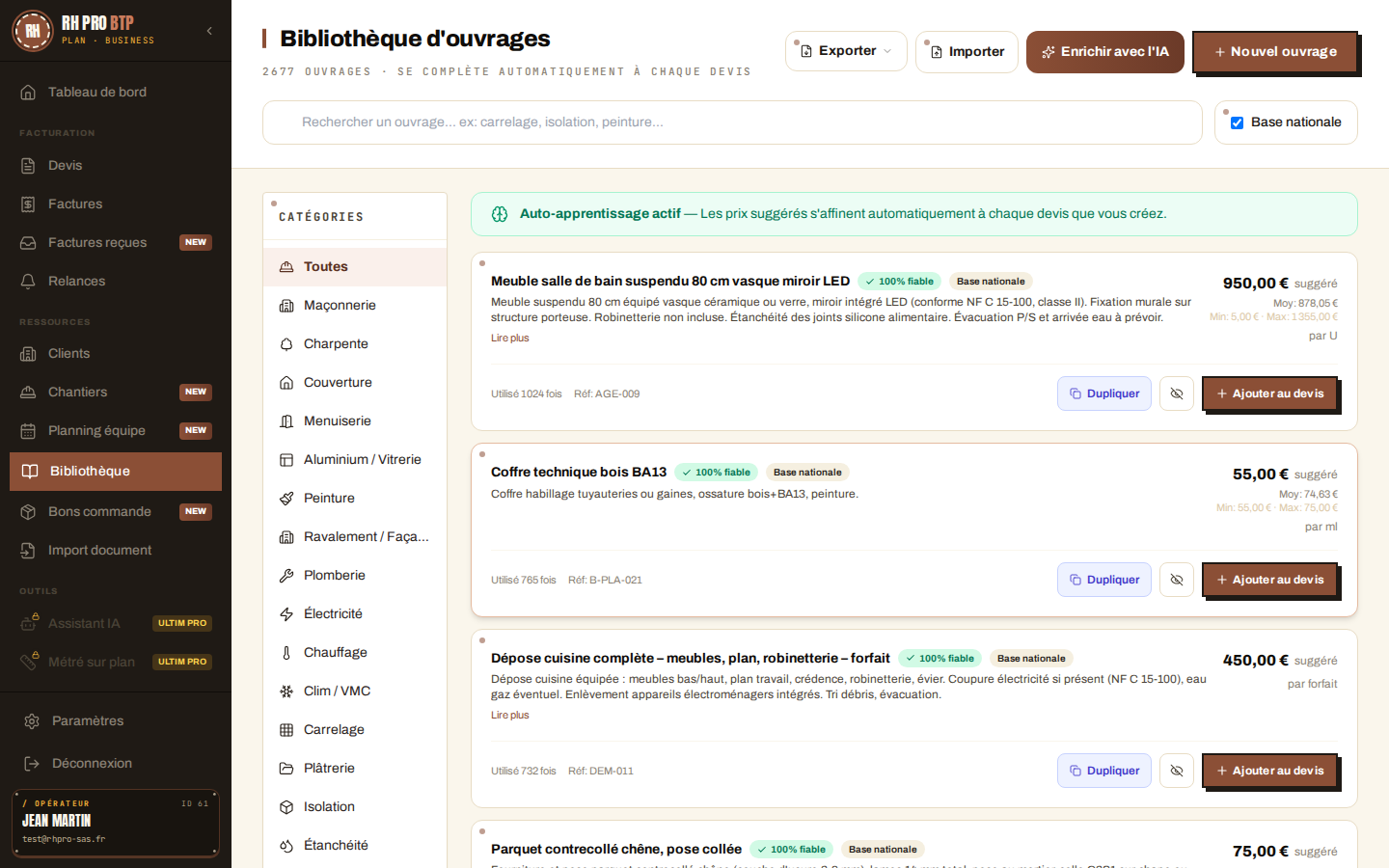1389x868 pixels.
Task: Open the Factures section
Action: point(116,203)
